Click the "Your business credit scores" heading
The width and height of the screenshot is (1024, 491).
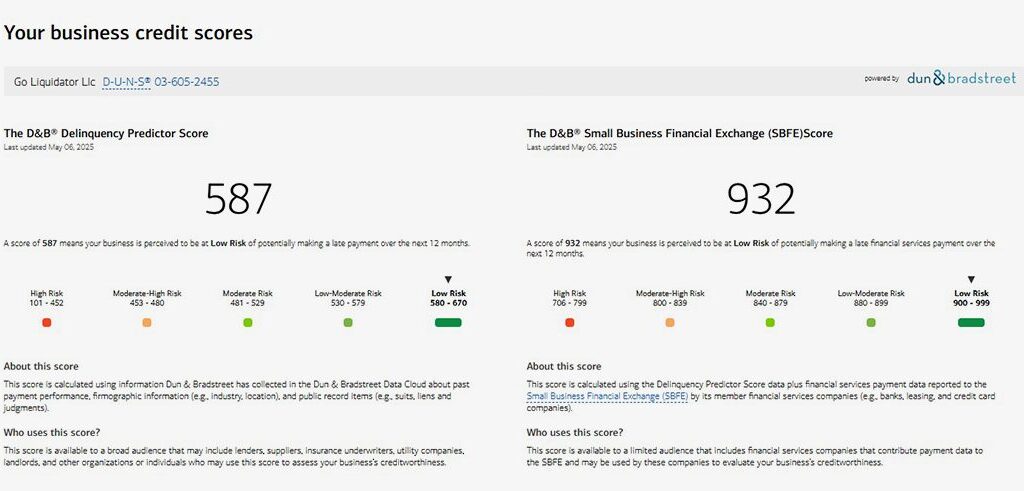pos(128,33)
